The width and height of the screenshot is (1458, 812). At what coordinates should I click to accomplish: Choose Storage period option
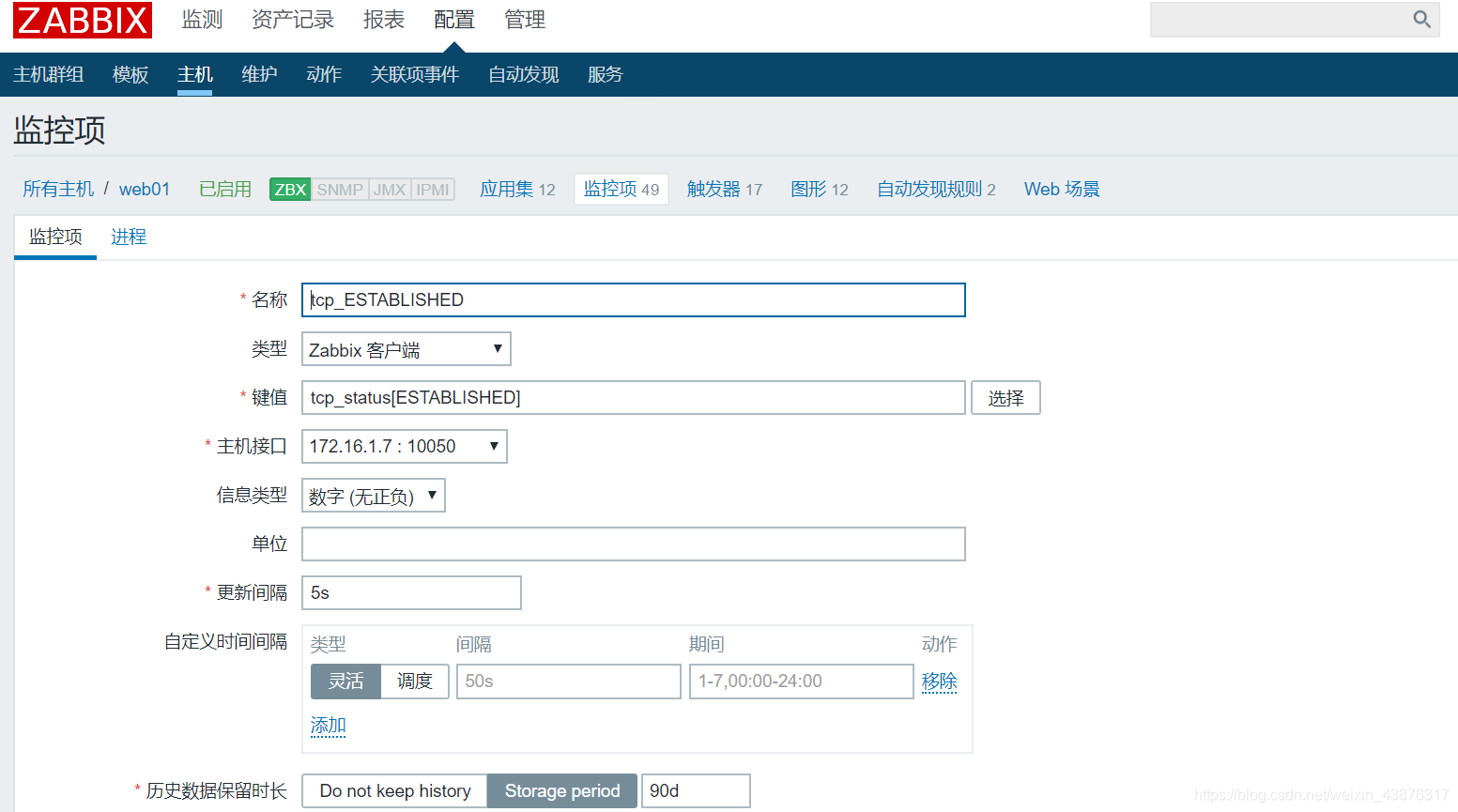click(x=562, y=791)
